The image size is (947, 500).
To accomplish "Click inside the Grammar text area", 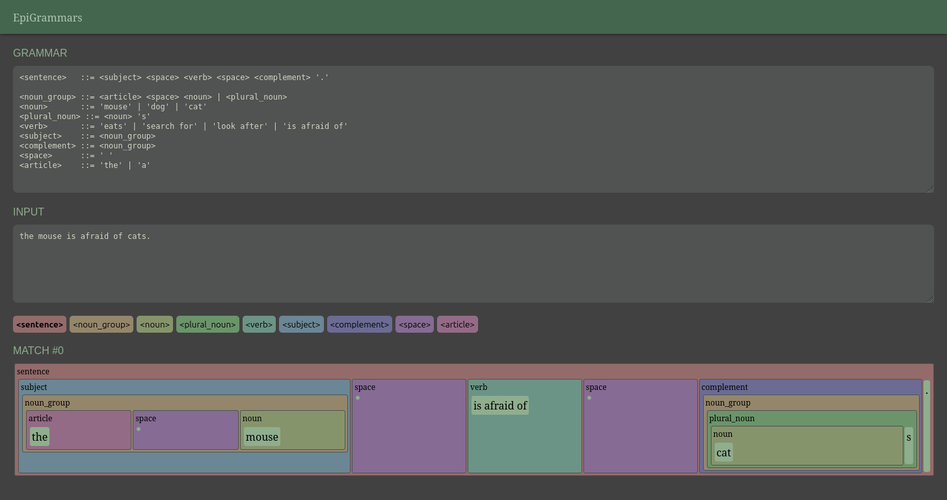I will (x=474, y=129).
